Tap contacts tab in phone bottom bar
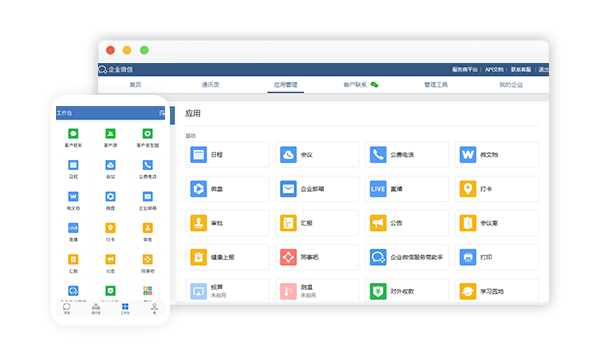The width and height of the screenshot is (600, 360). [x=96, y=308]
